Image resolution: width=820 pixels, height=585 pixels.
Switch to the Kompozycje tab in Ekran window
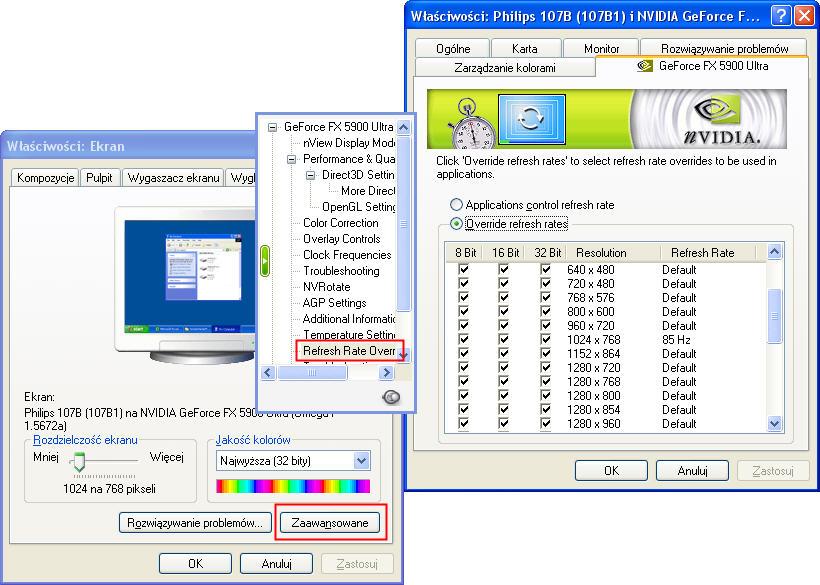click(45, 178)
